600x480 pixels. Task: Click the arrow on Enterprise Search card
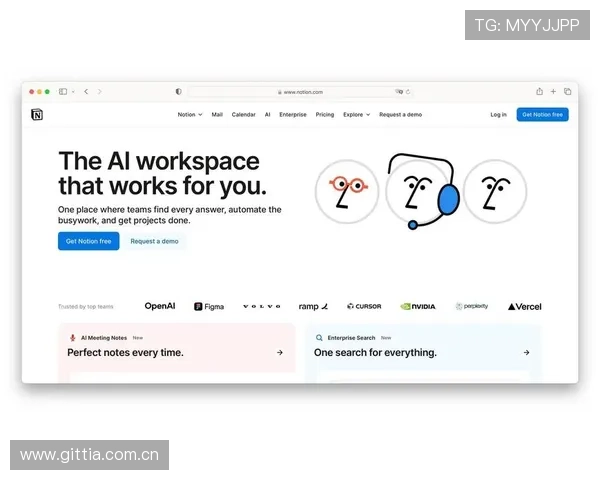[526, 352]
